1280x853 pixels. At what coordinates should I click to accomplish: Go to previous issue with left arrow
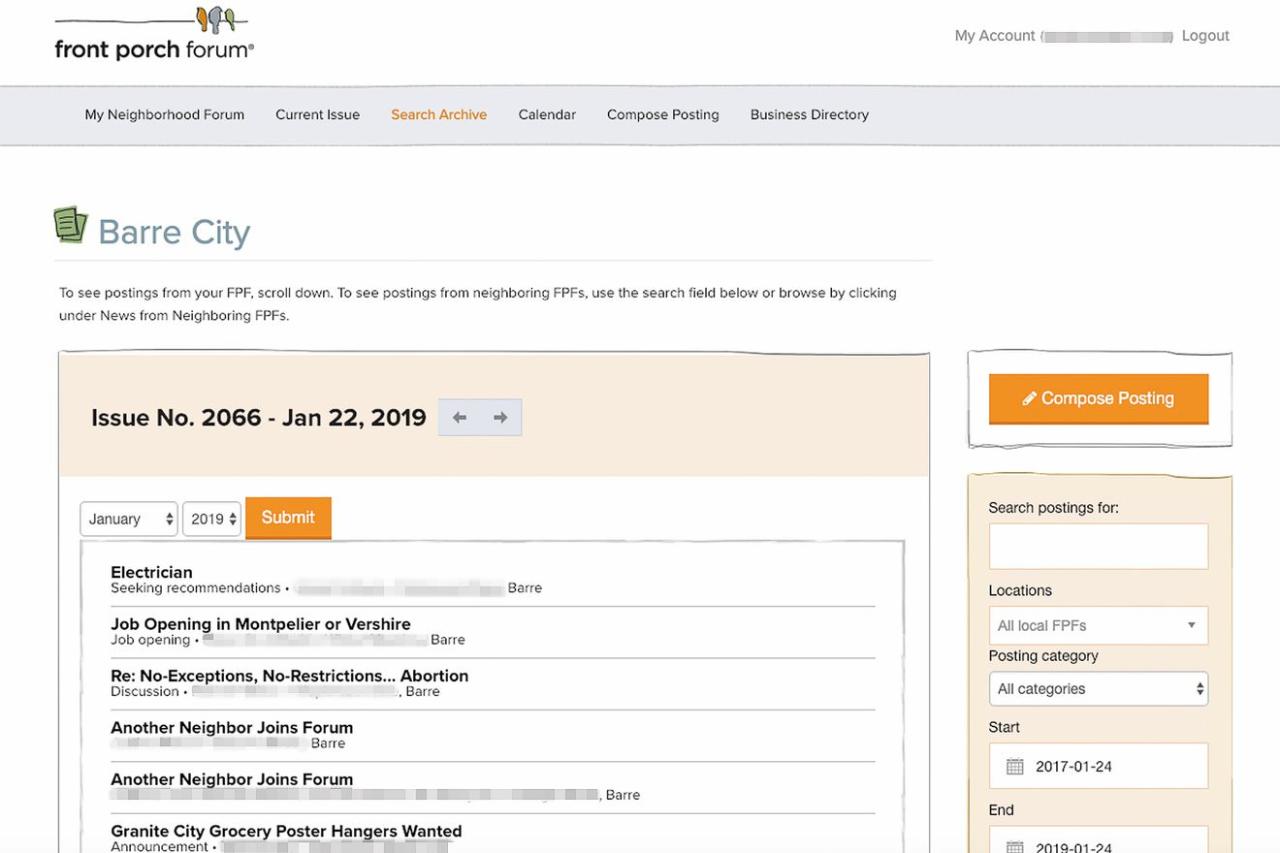(459, 418)
